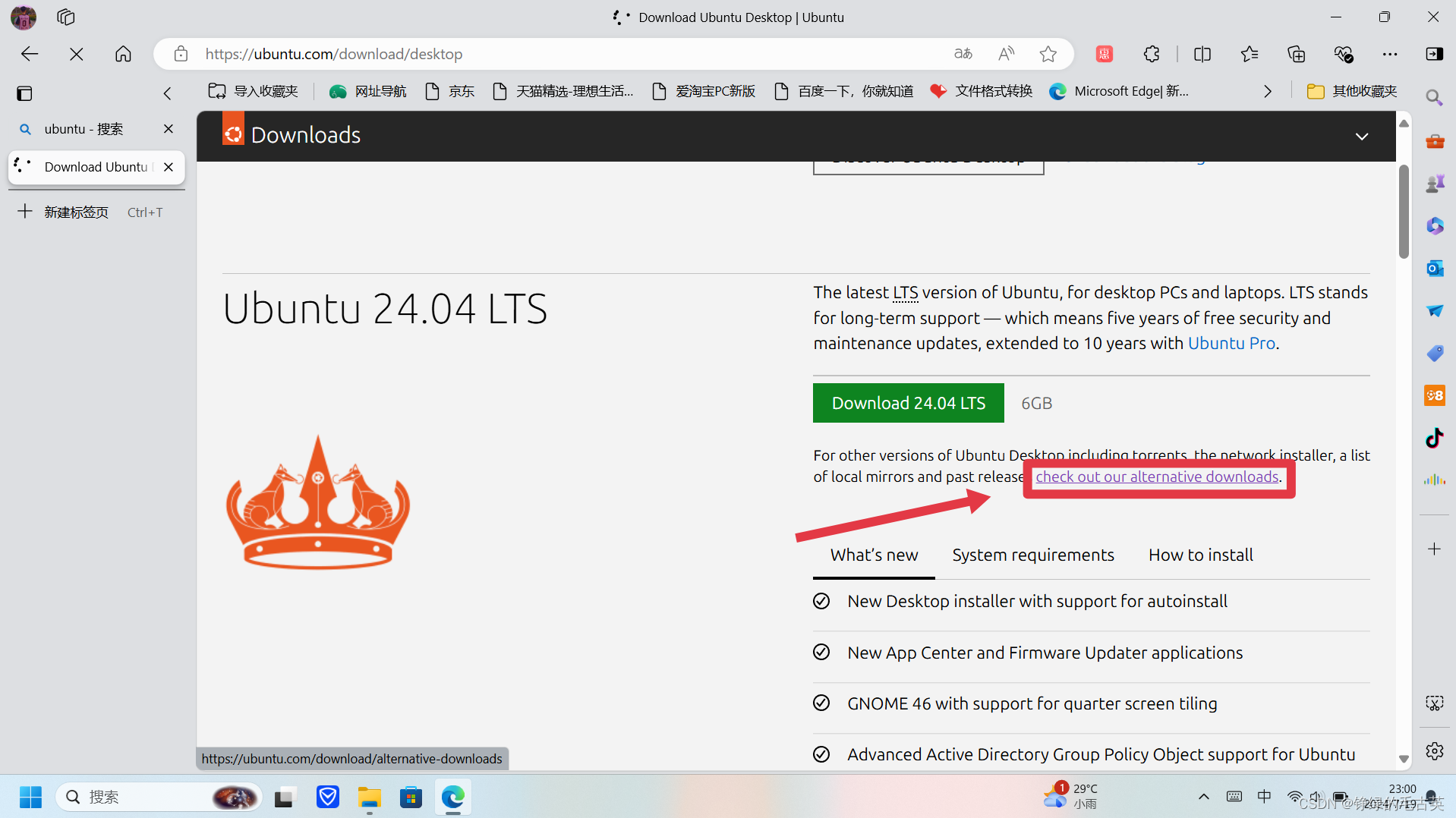Open the sidebar Tools briefcase icon
Screen dimensions: 1456x818
[x=1435, y=141]
